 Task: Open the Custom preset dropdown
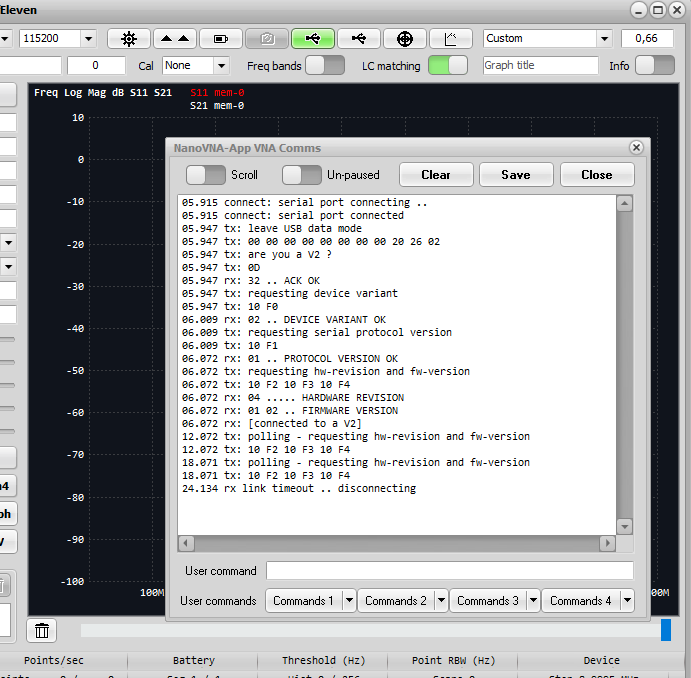point(605,39)
